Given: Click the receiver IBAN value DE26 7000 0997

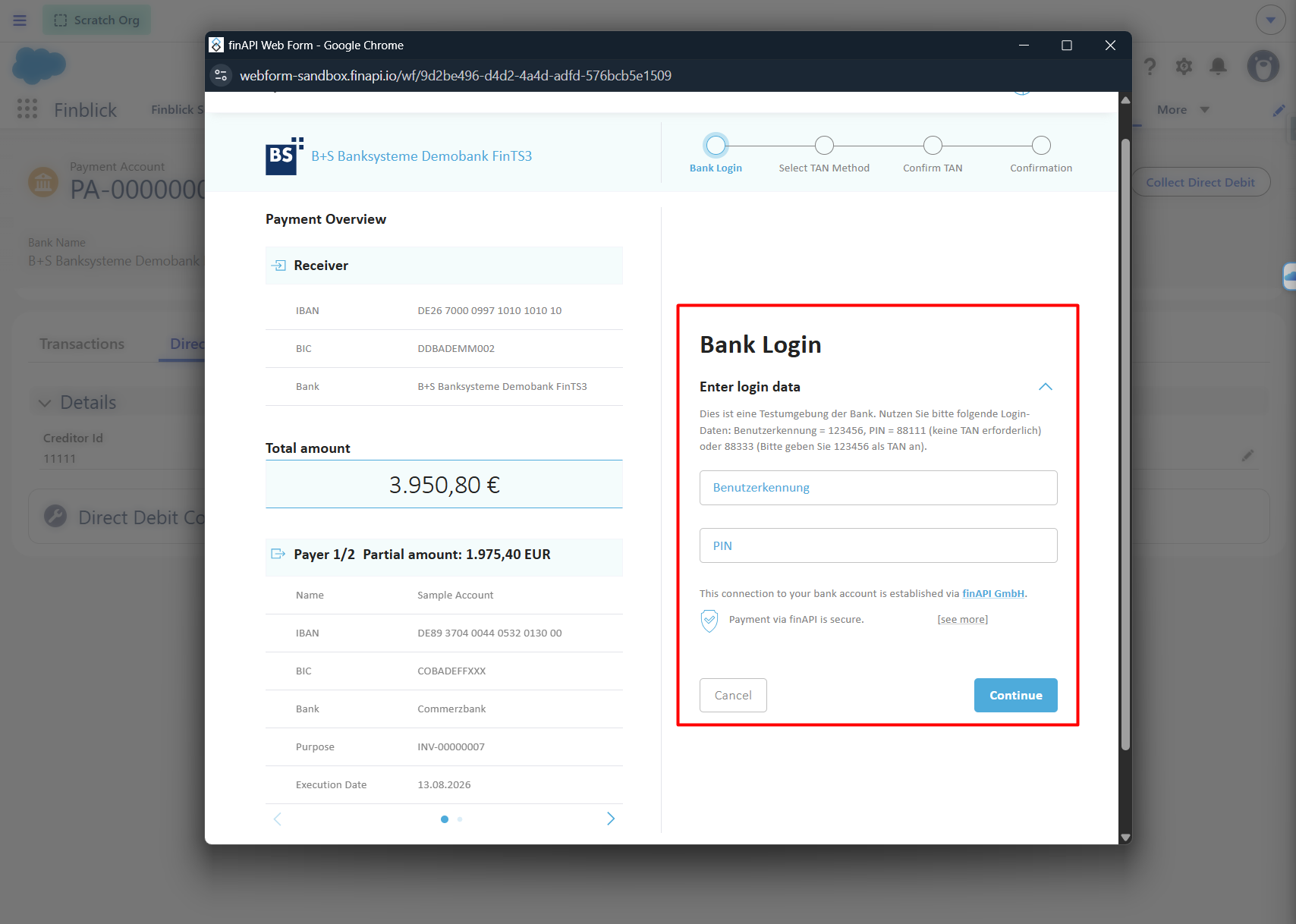Looking at the screenshot, I should pyautogui.click(x=489, y=311).
